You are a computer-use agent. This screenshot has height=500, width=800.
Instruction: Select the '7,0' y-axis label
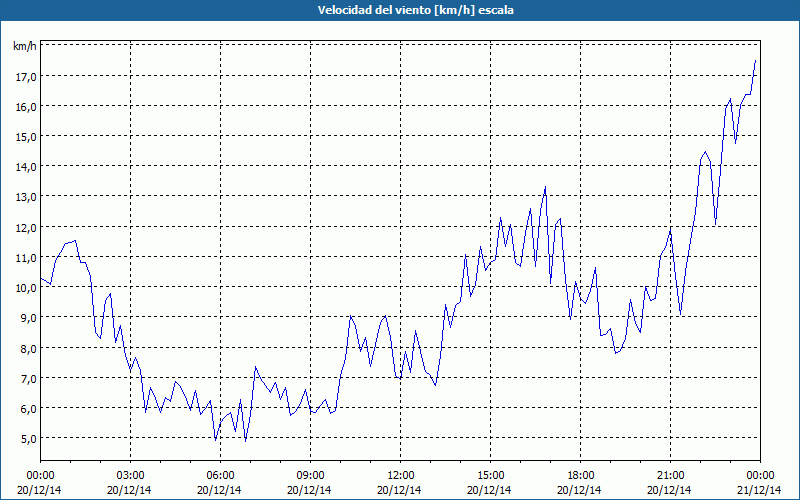tap(29, 379)
